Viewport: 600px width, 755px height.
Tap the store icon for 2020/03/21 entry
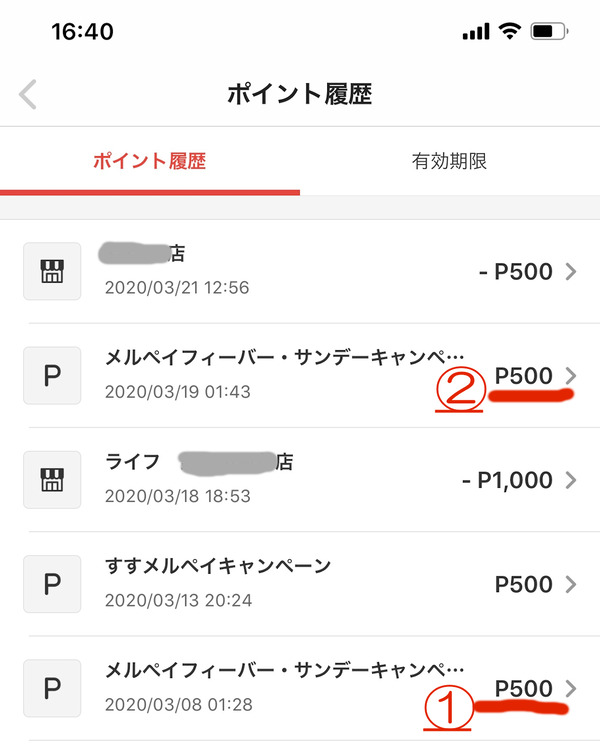coord(52,271)
